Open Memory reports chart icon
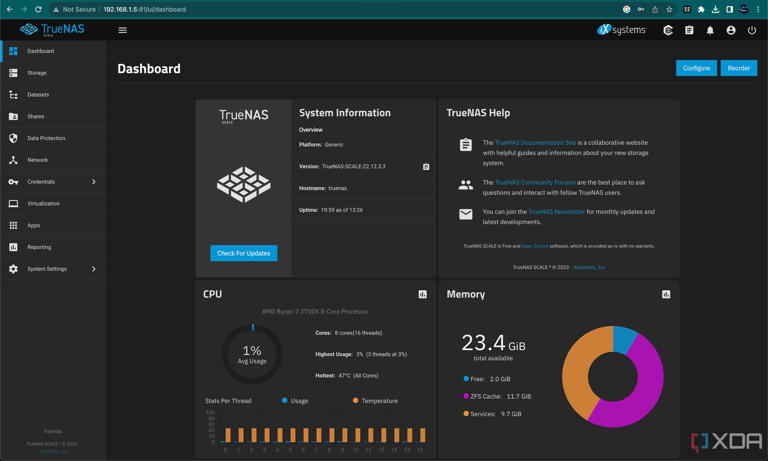 tap(666, 294)
